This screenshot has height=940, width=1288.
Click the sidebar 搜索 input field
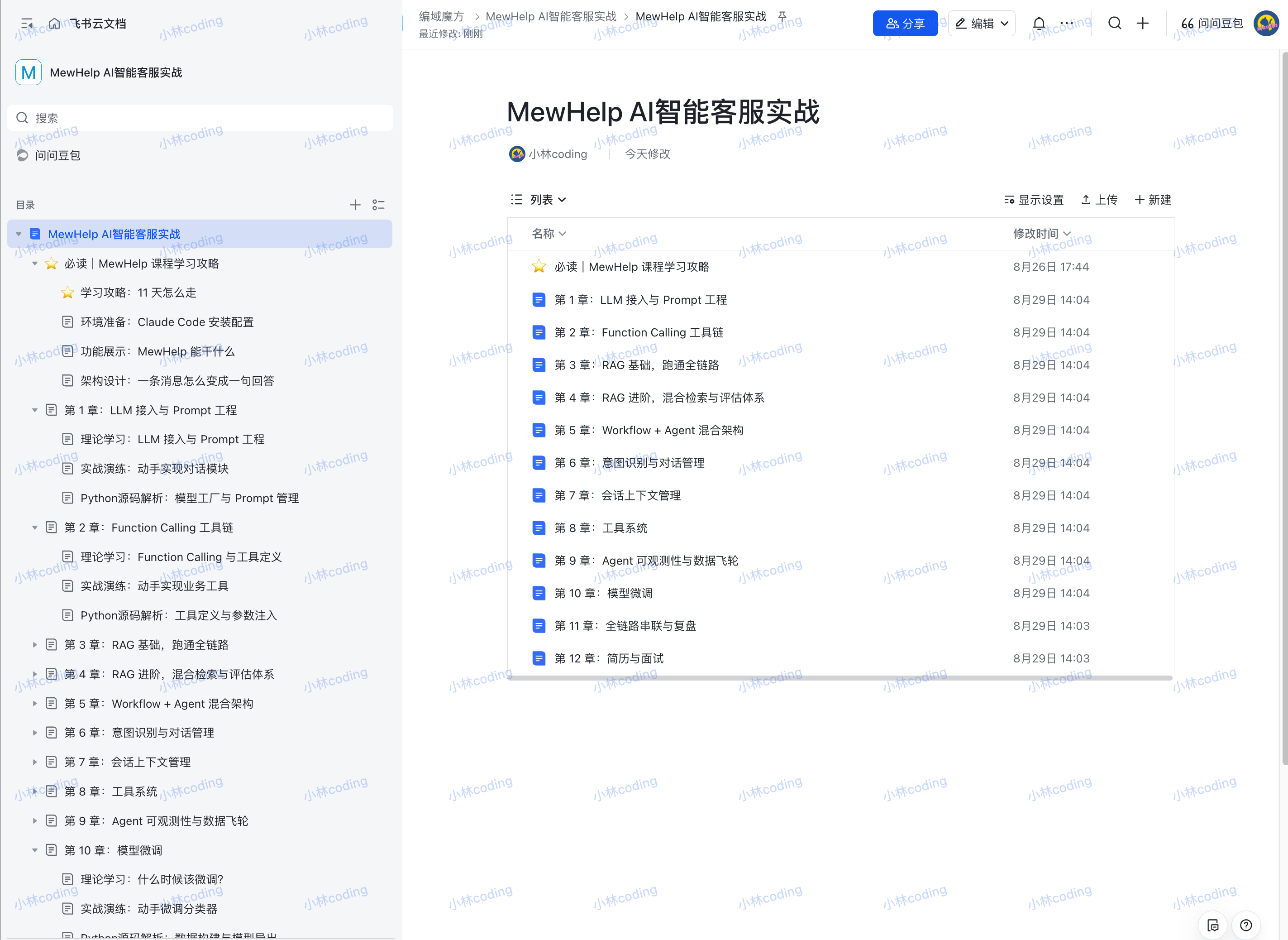pyautogui.click(x=200, y=118)
